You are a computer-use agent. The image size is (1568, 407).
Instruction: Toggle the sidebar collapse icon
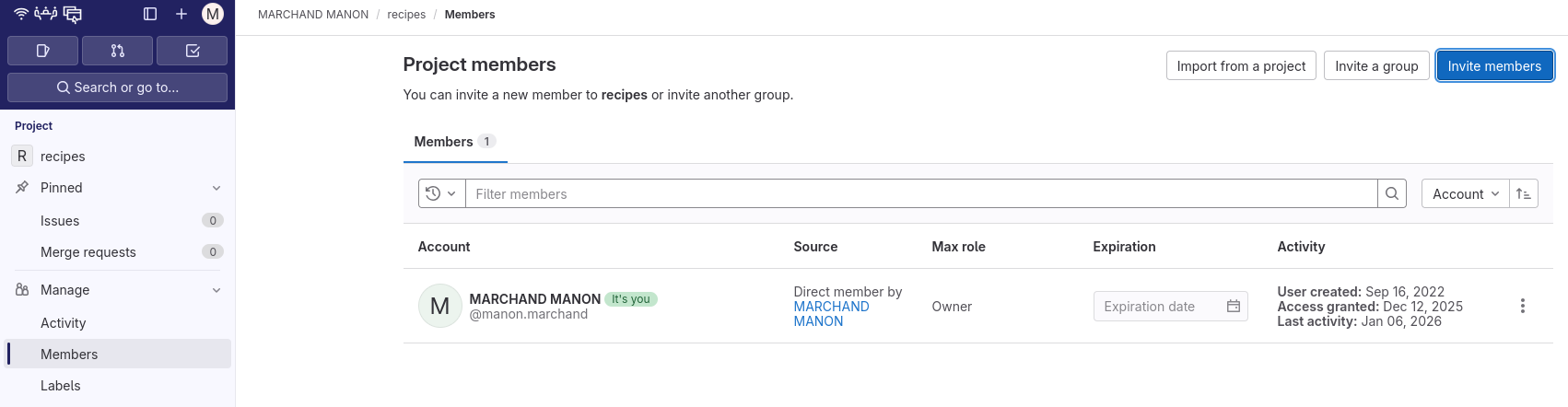pyautogui.click(x=150, y=14)
